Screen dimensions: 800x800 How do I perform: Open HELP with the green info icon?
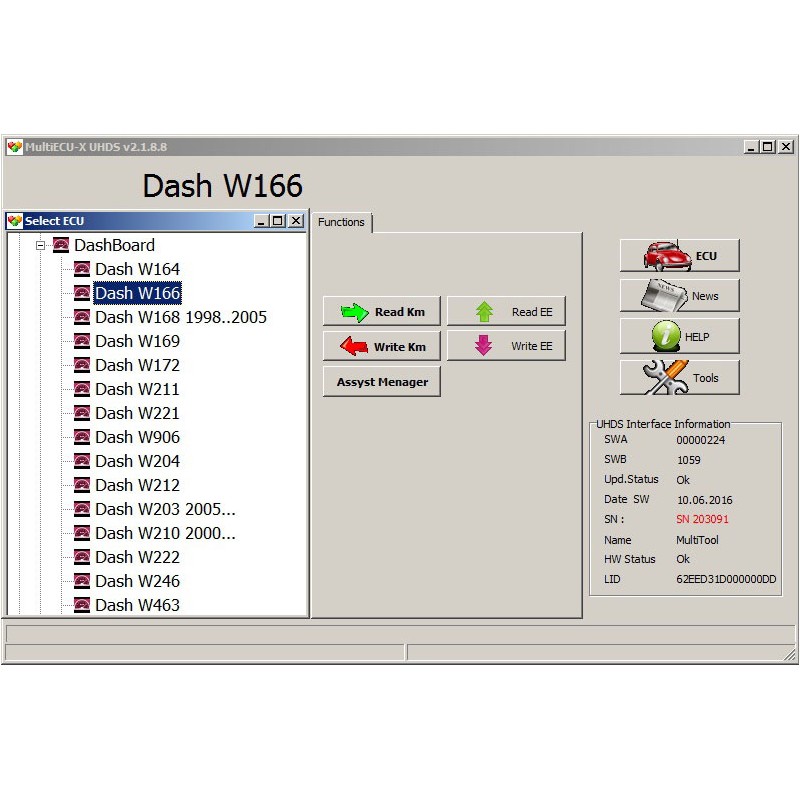[679, 337]
